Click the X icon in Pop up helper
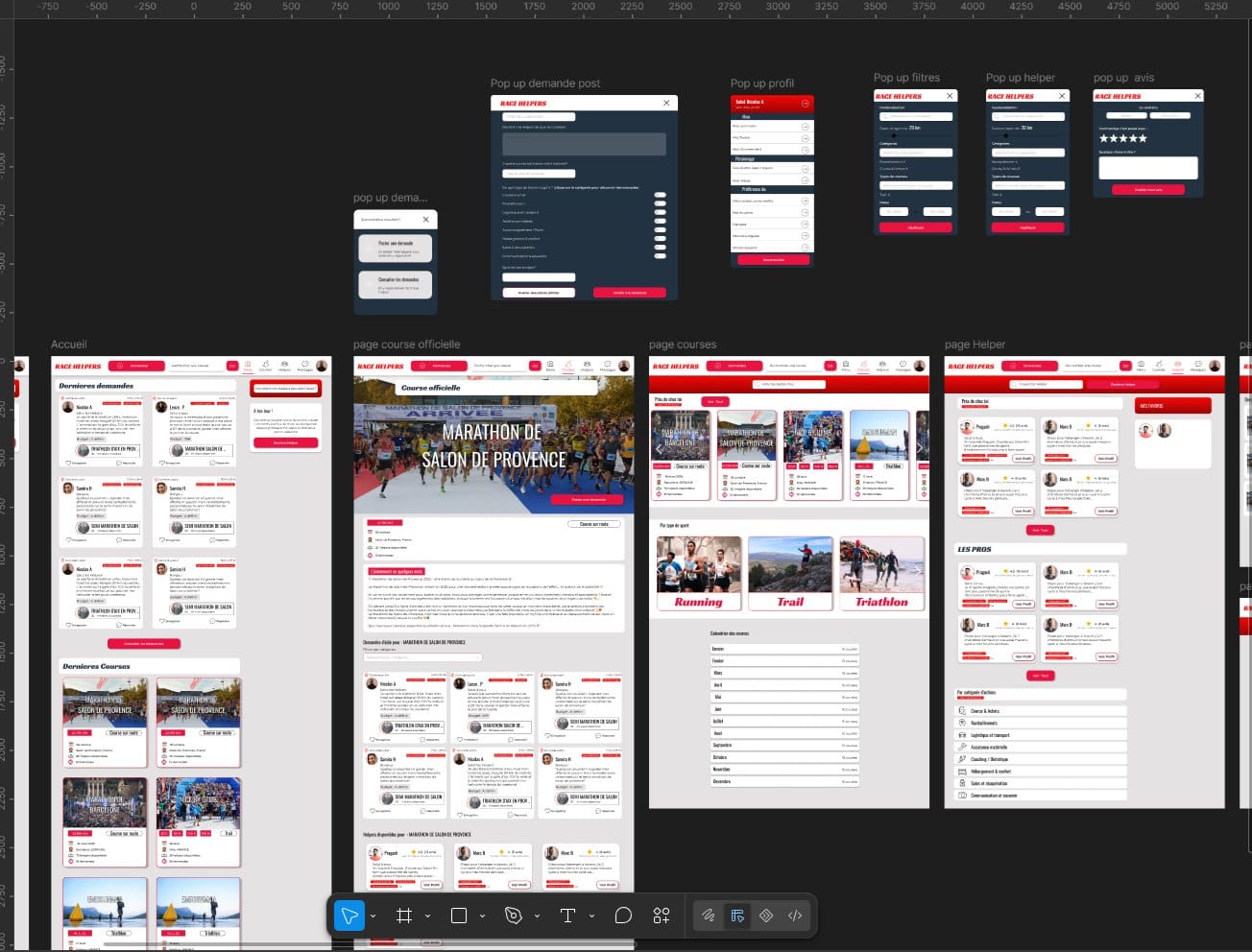Viewport: 1252px width, 952px height. pyautogui.click(x=1063, y=96)
